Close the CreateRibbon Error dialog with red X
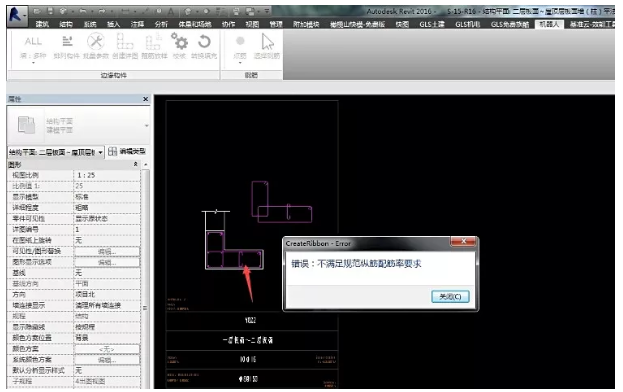The width and height of the screenshot is (623, 392). pyautogui.click(x=463, y=241)
